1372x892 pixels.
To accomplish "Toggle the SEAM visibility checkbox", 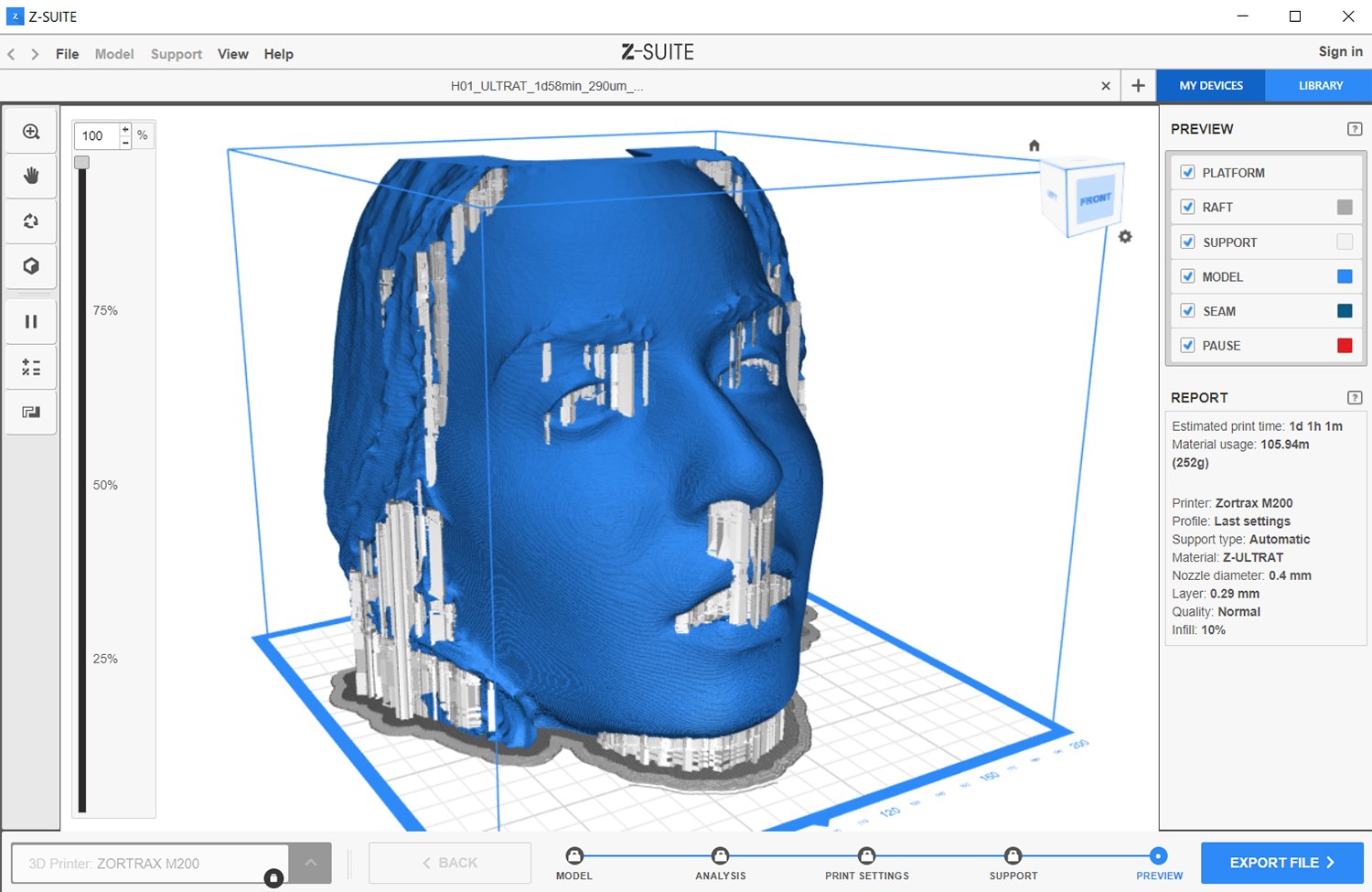I will coord(1187,311).
